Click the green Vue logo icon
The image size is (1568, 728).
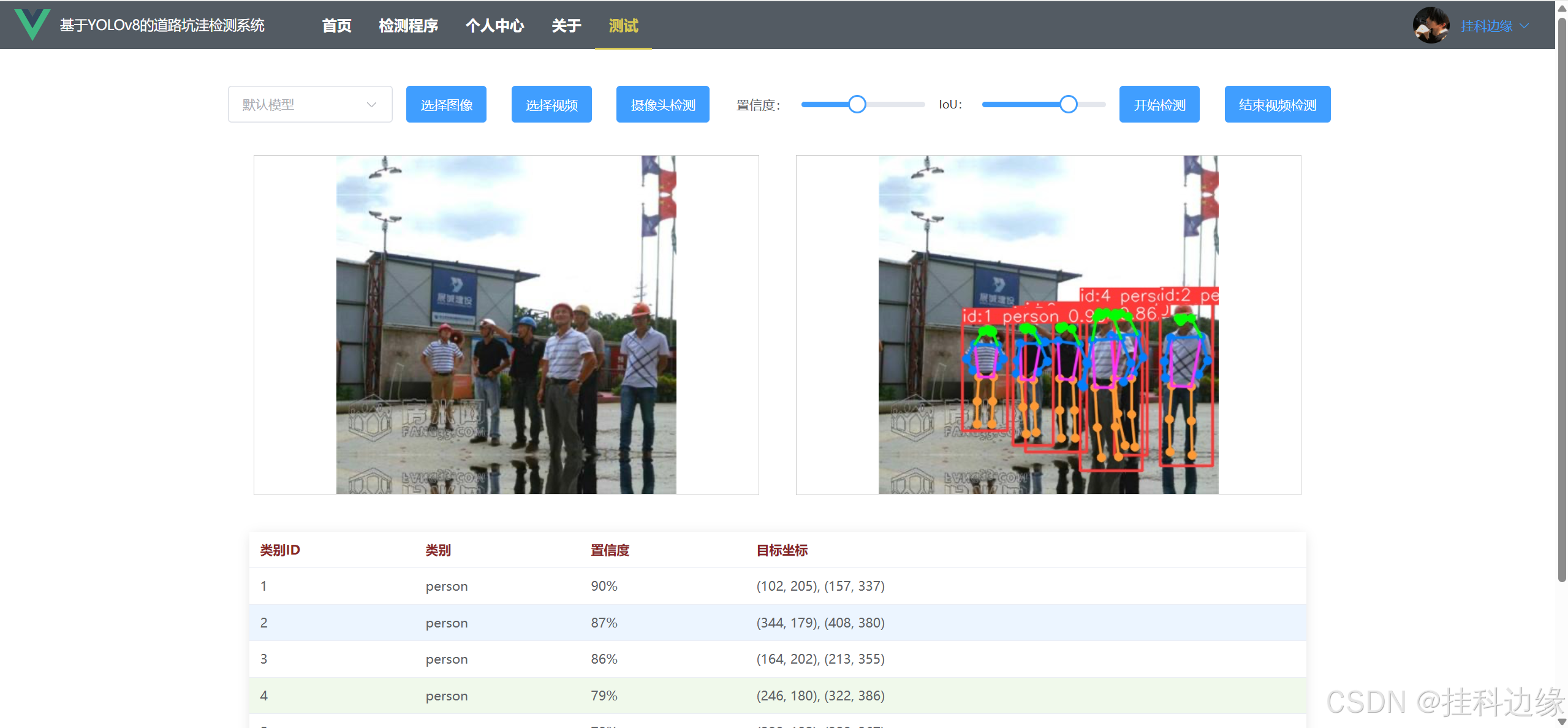32,25
